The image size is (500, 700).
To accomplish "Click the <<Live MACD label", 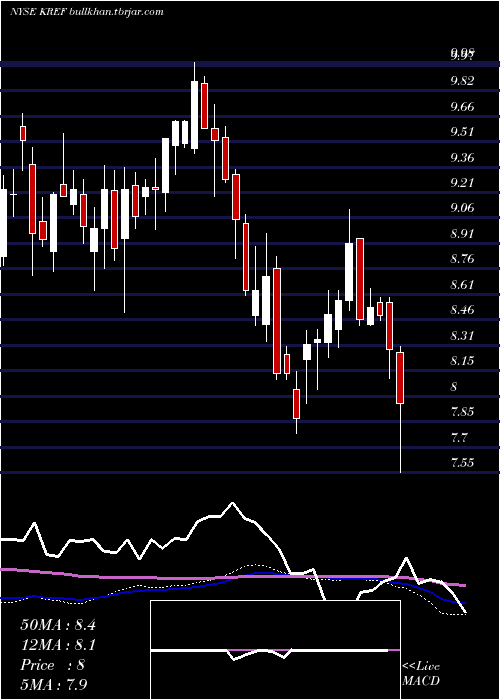I will [x=421, y=673].
